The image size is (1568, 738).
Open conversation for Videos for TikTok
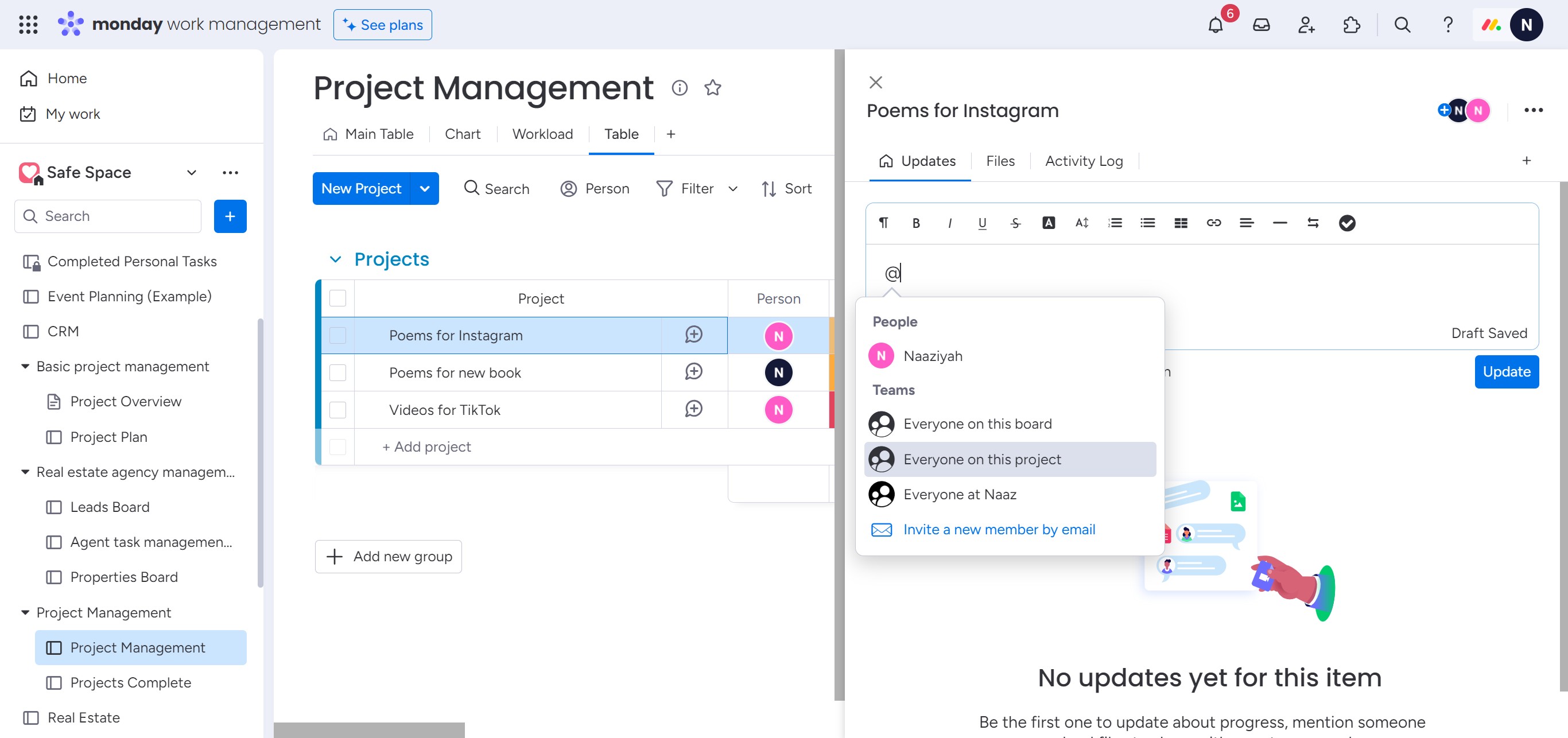693,409
